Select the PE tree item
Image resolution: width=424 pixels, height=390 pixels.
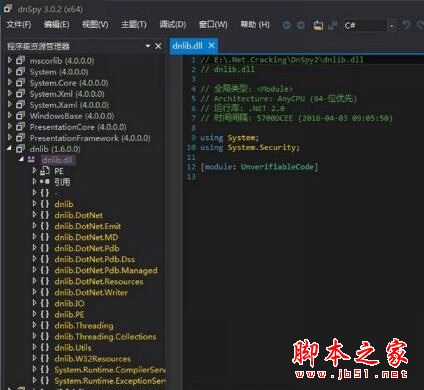(x=59, y=171)
